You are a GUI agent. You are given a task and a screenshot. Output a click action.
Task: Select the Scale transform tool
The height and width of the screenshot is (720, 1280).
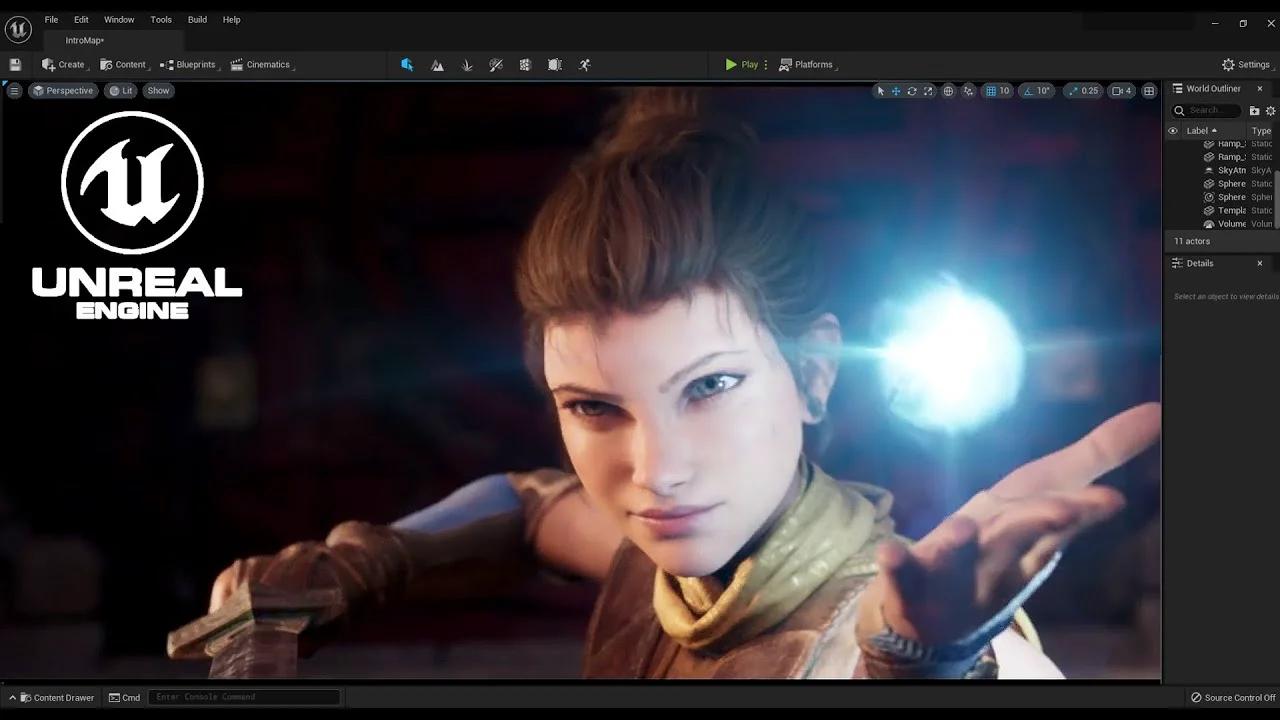click(x=928, y=90)
